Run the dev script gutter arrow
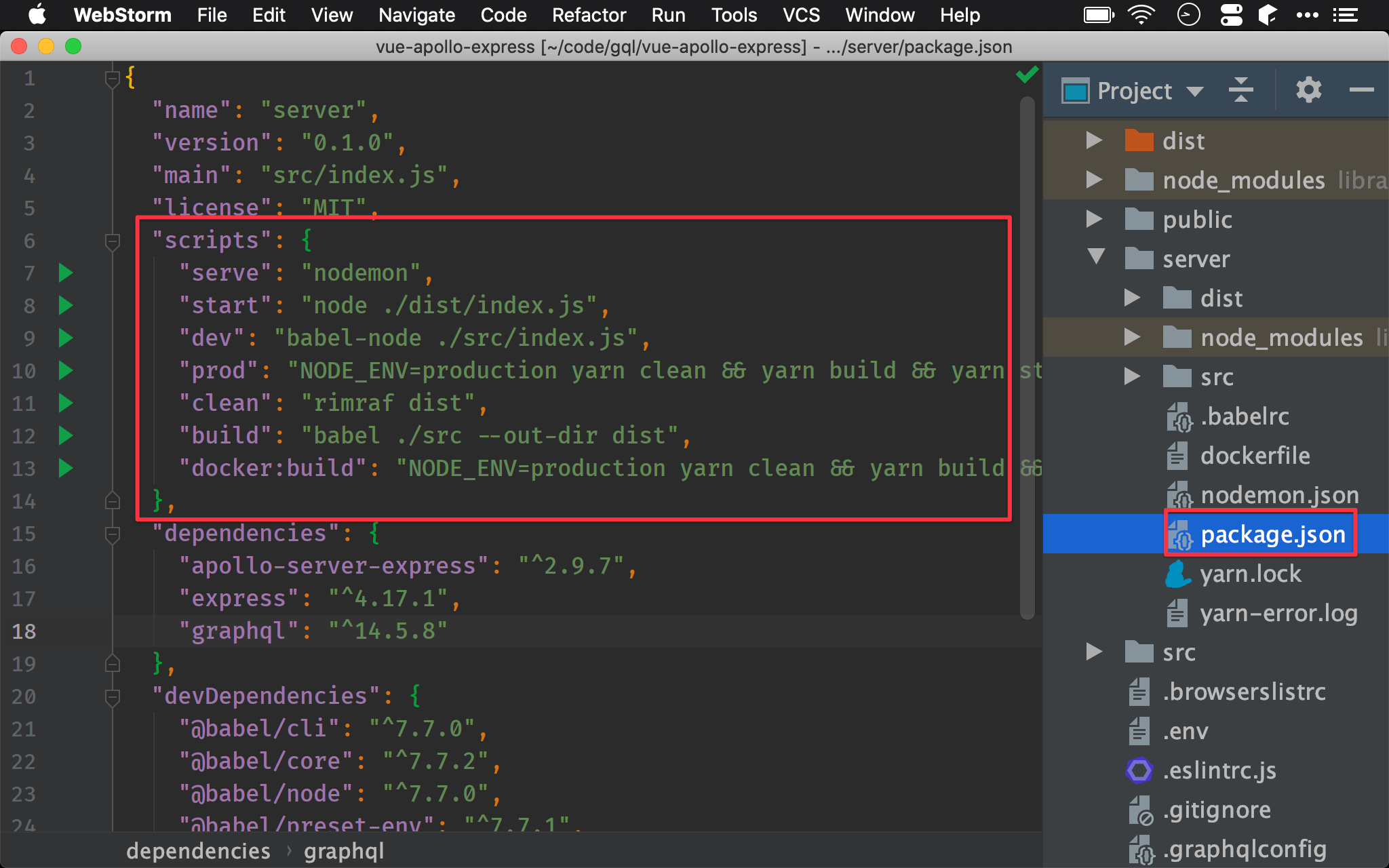The height and width of the screenshot is (868, 1389). click(x=65, y=338)
